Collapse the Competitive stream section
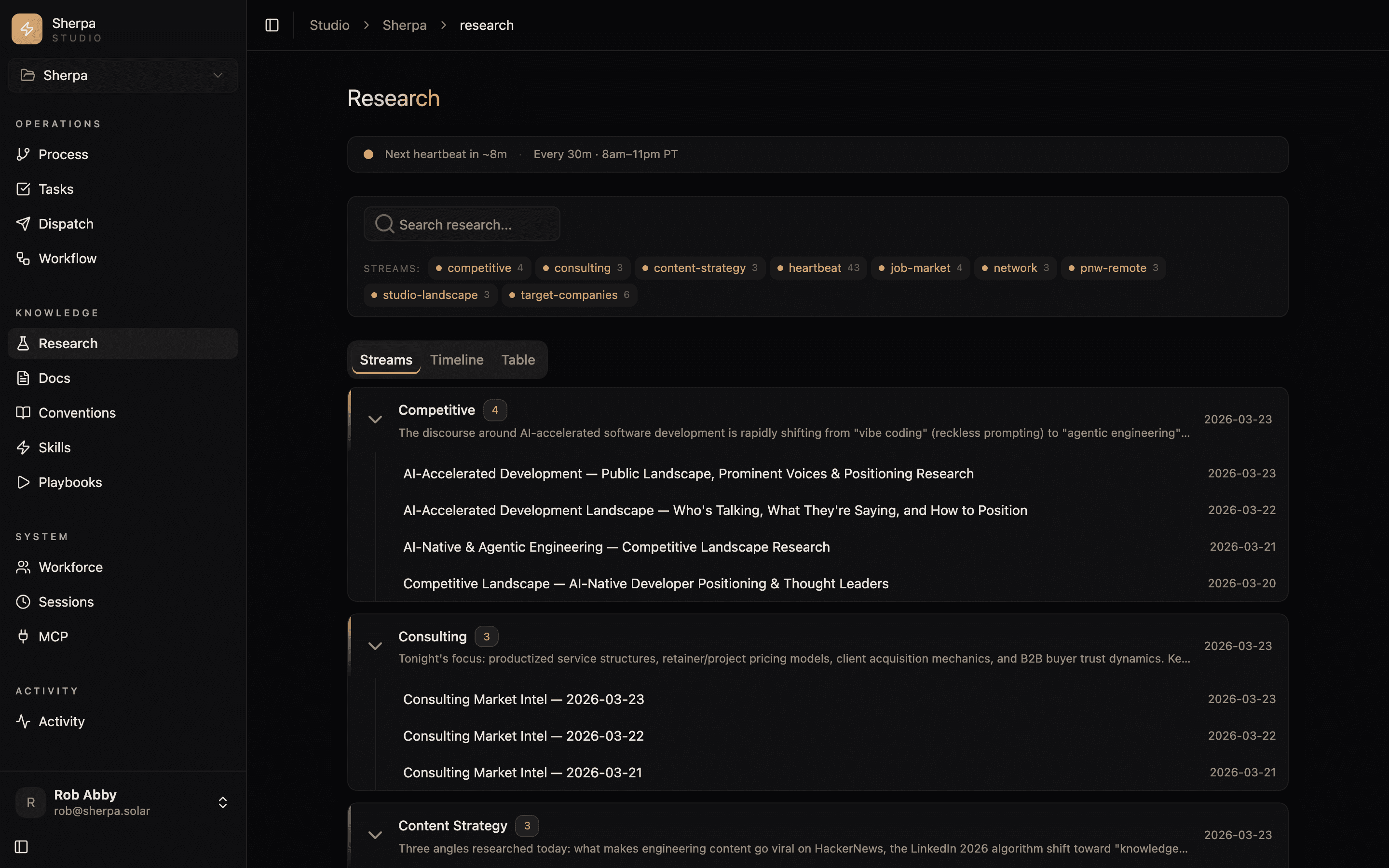This screenshot has width=1389, height=868. pyautogui.click(x=375, y=420)
